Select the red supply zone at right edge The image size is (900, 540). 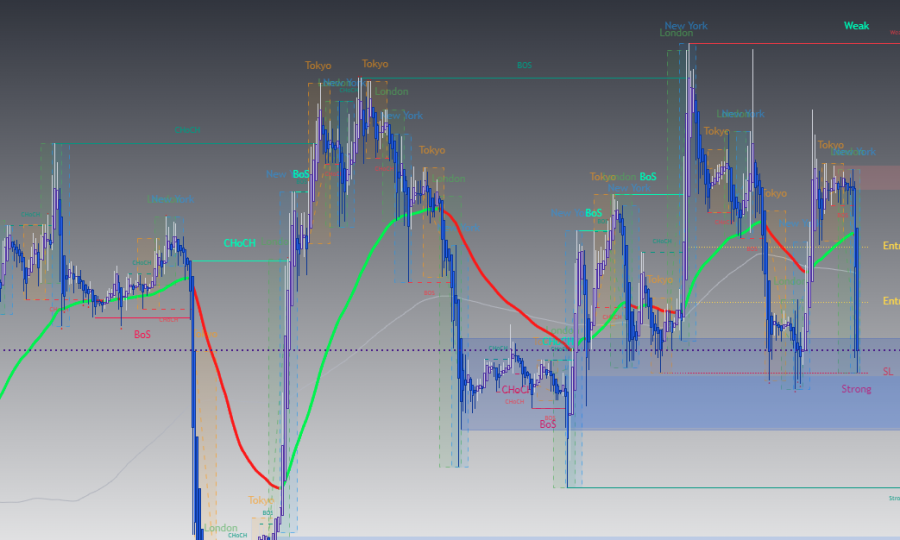880,178
